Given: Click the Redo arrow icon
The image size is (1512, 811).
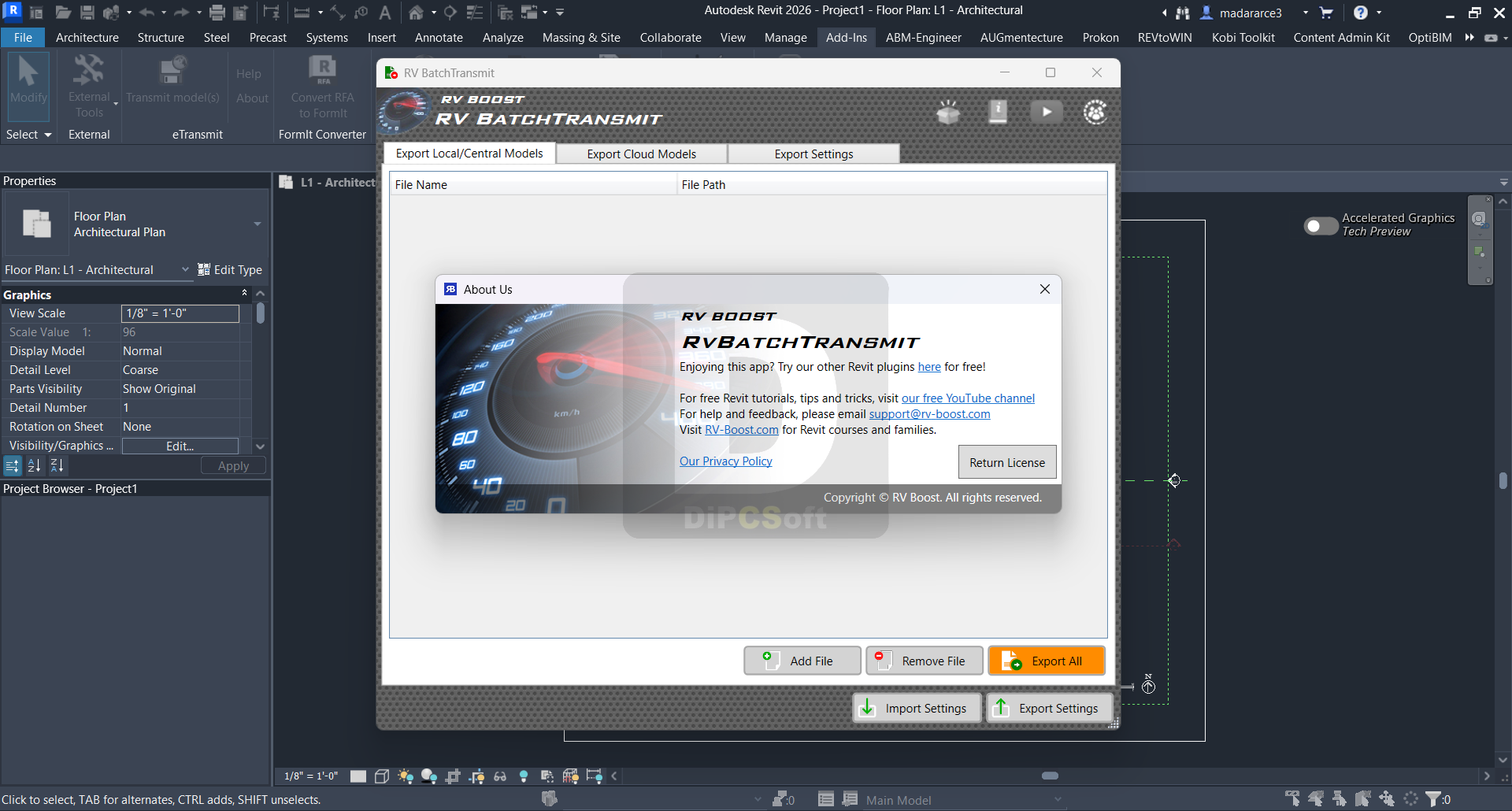Looking at the screenshot, I should tap(181, 13).
